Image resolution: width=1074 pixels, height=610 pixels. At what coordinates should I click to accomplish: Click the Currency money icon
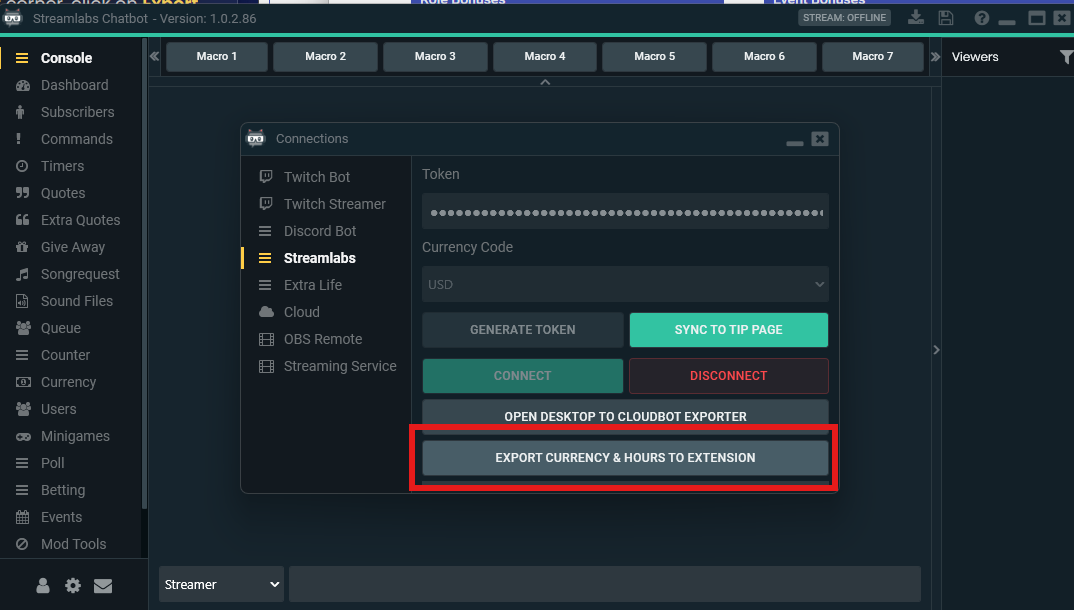[x=23, y=382]
